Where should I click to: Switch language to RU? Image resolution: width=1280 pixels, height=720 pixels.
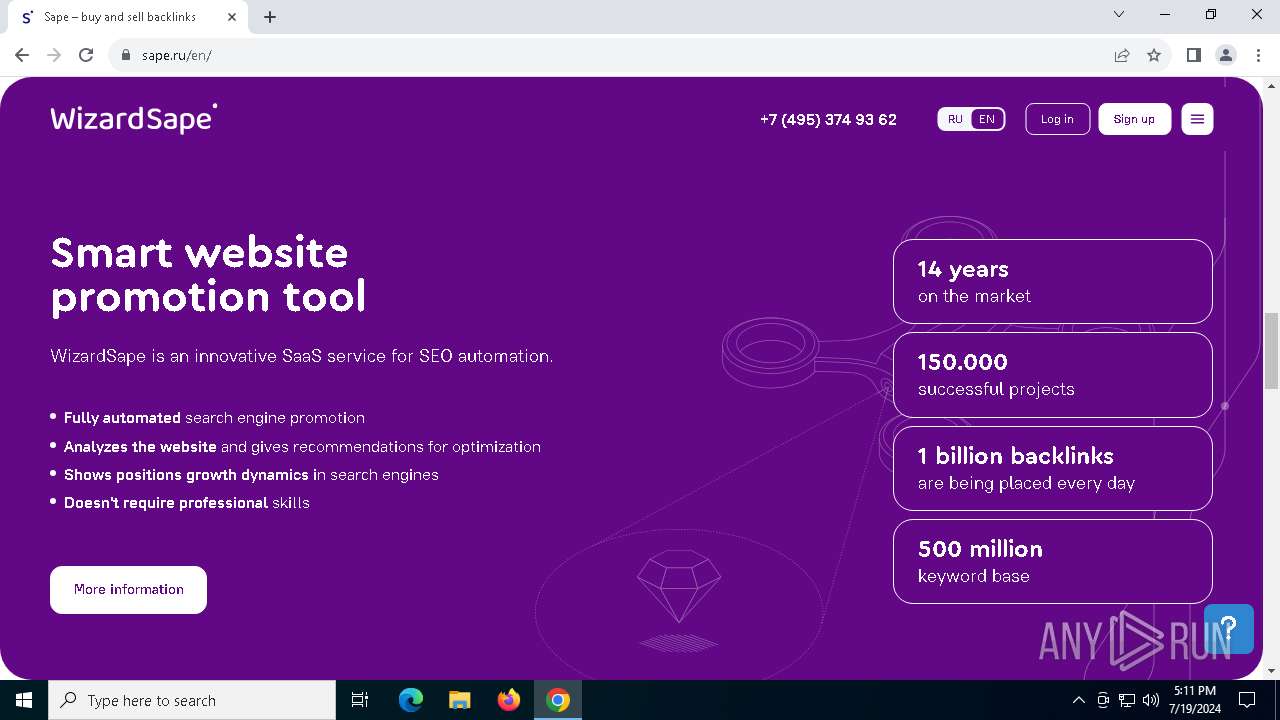tap(955, 119)
